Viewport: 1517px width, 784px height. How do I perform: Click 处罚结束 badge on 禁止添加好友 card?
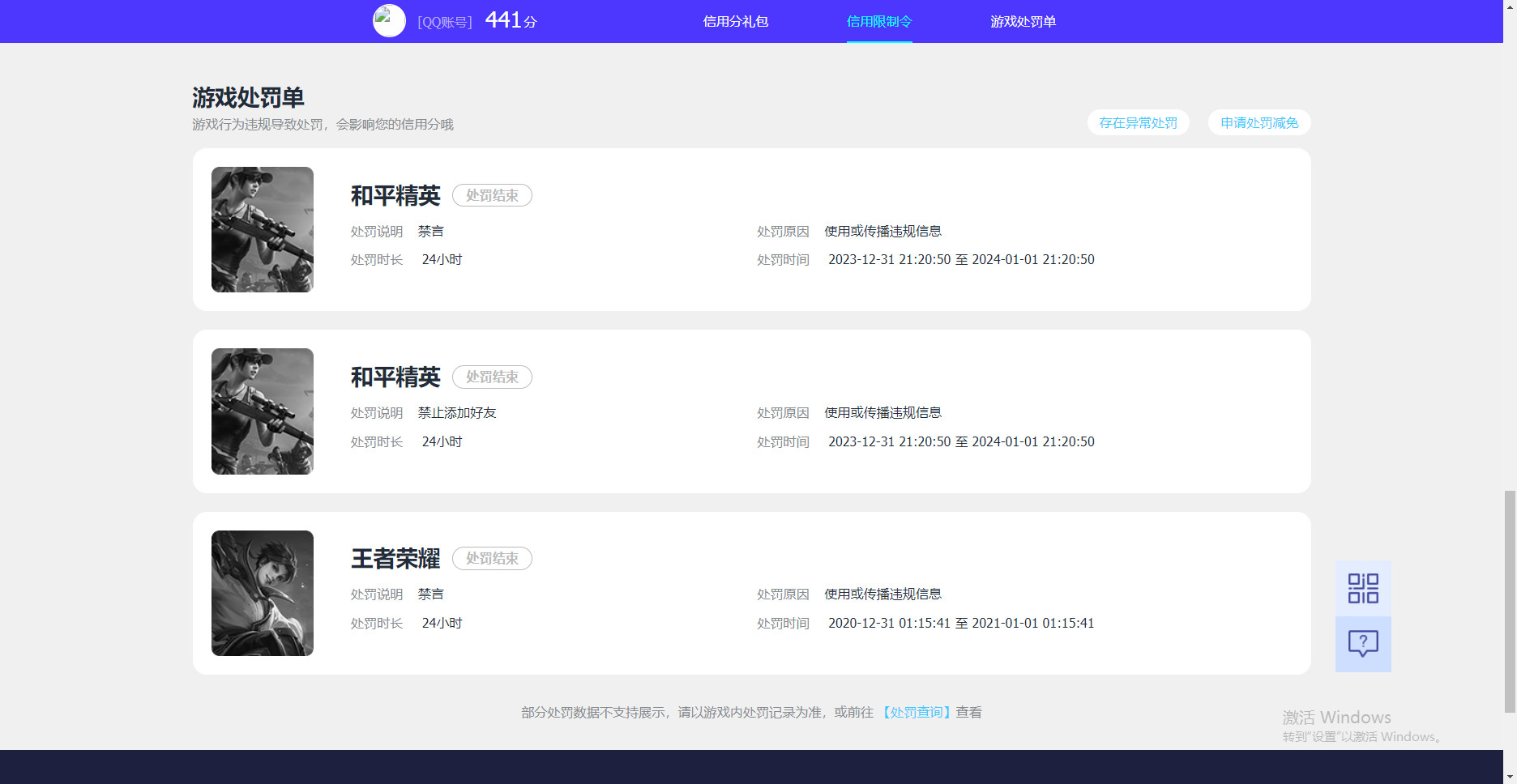pos(492,377)
